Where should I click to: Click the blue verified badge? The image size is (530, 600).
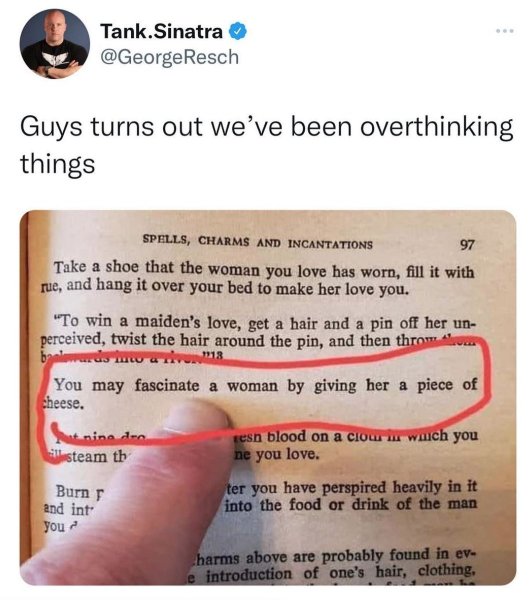pyautogui.click(x=238, y=31)
